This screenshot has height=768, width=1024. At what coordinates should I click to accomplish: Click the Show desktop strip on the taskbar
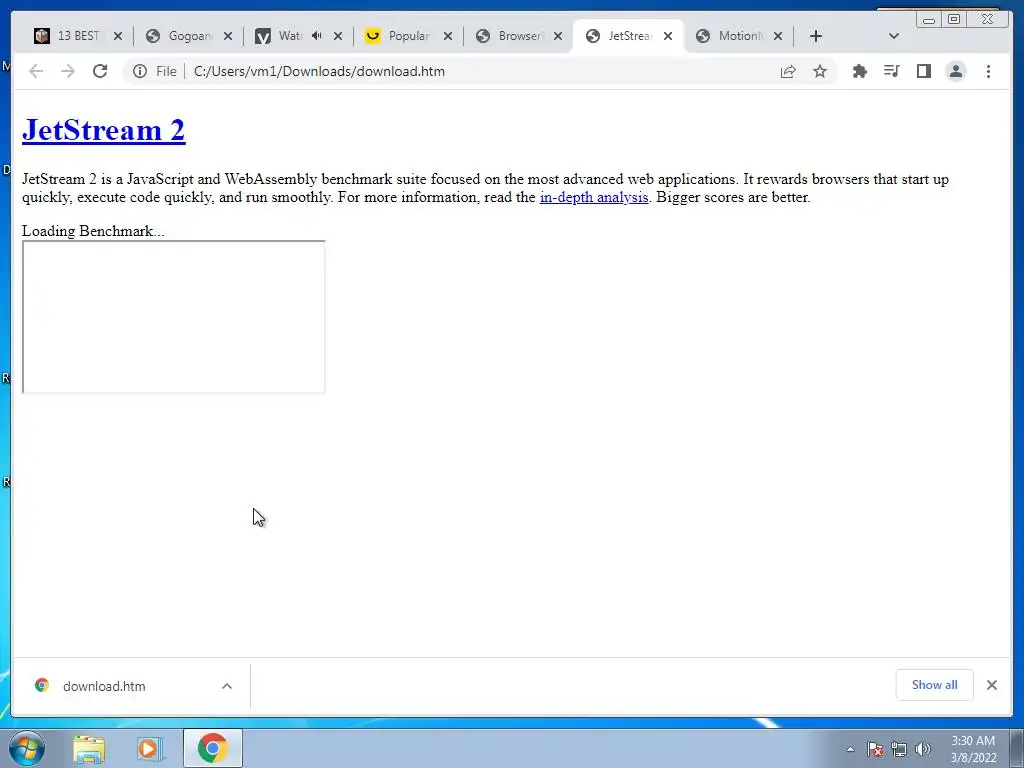(1017, 748)
